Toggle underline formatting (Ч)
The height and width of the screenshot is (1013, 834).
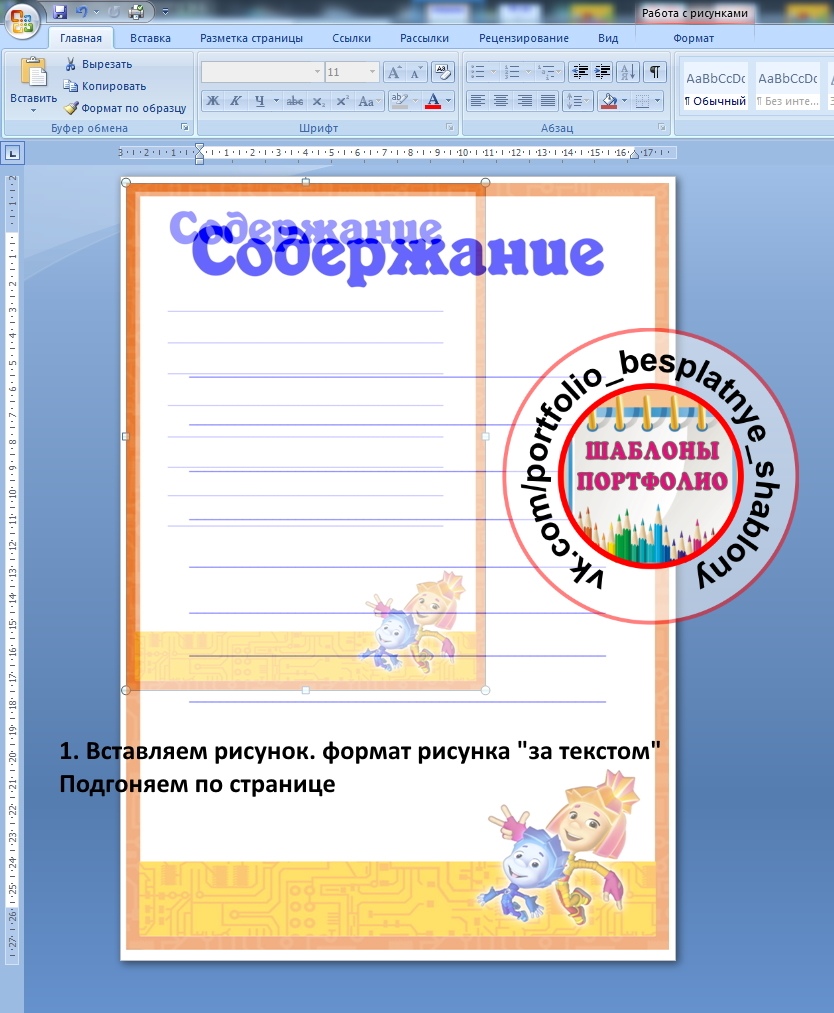[259, 101]
